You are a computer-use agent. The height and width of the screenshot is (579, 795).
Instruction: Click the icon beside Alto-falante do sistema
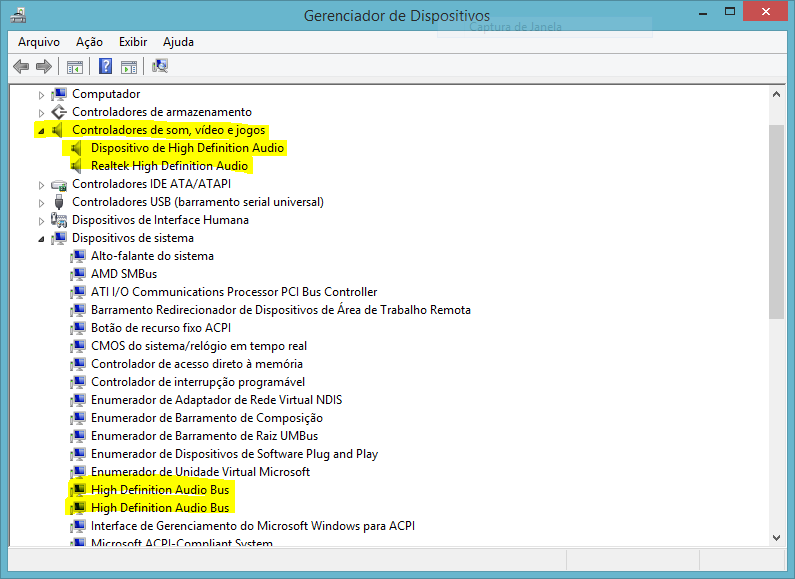click(78, 256)
